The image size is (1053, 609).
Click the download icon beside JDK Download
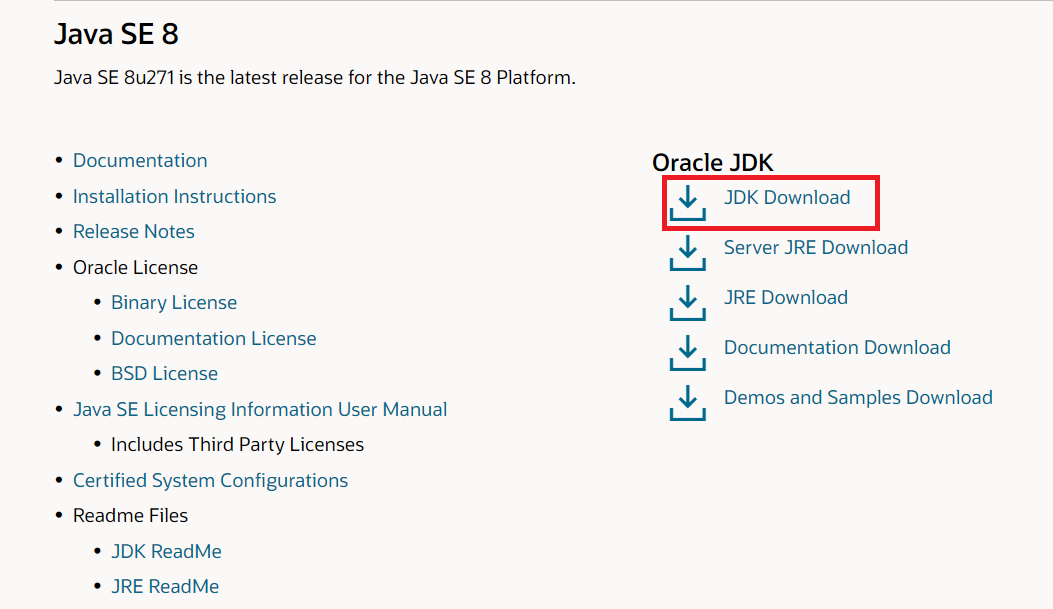click(x=687, y=203)
